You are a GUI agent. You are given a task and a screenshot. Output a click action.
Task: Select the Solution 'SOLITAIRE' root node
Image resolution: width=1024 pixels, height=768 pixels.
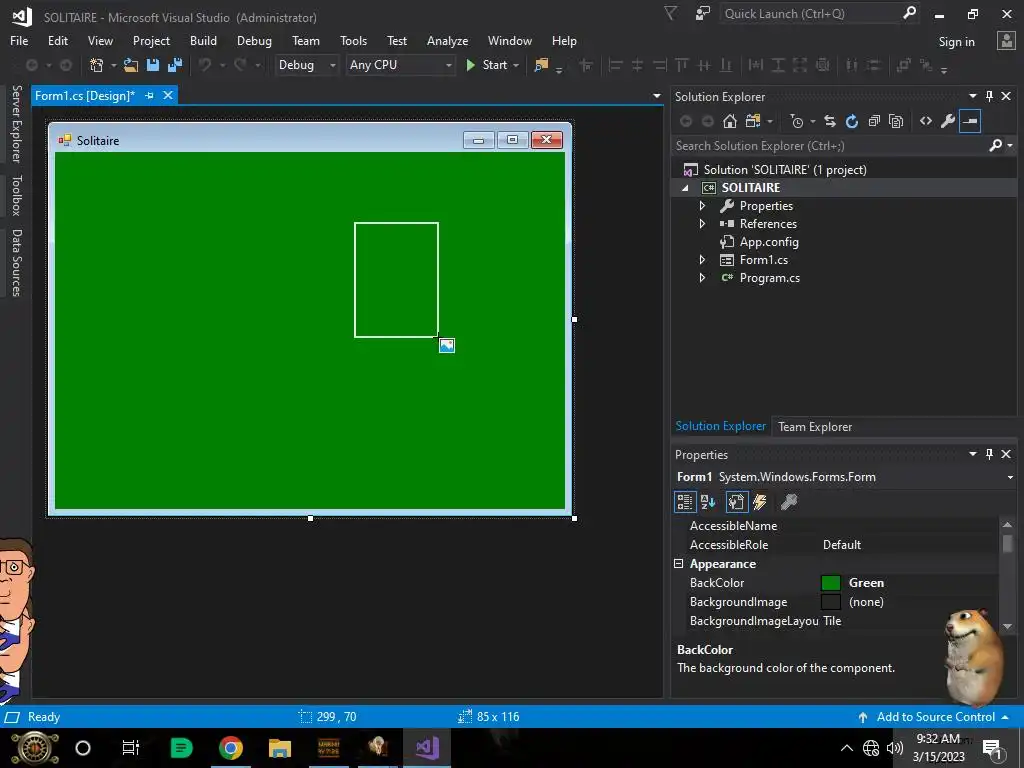(784, 170)
